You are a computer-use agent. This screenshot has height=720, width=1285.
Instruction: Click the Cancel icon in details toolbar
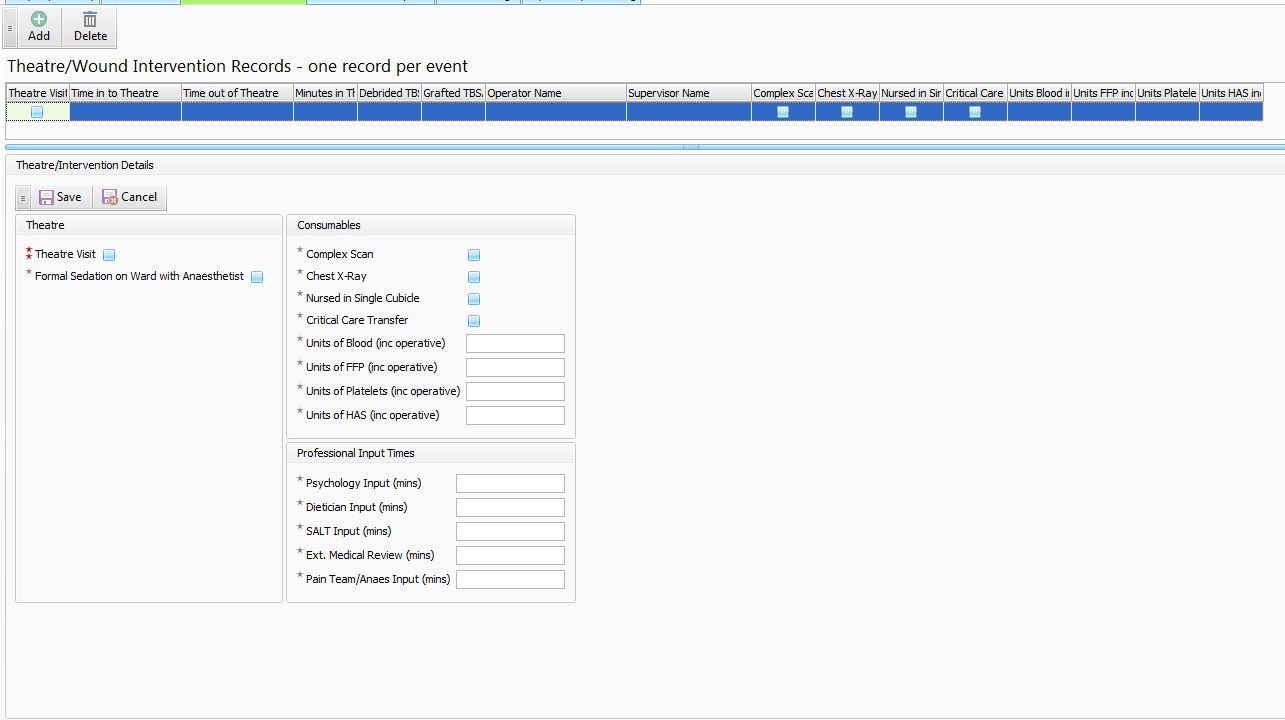(x=110, y=197)
